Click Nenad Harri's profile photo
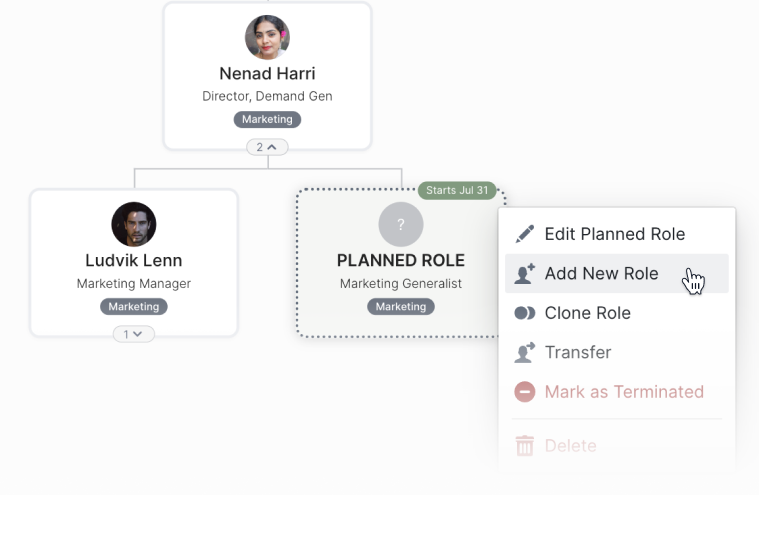759x543 pixels. [267, 38]
